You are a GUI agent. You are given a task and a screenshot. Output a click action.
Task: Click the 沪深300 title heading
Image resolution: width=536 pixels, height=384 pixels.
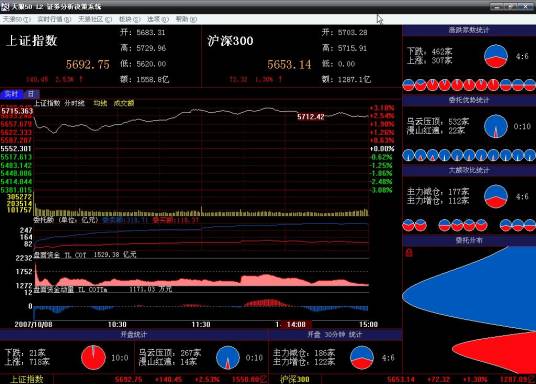point(230,41)
